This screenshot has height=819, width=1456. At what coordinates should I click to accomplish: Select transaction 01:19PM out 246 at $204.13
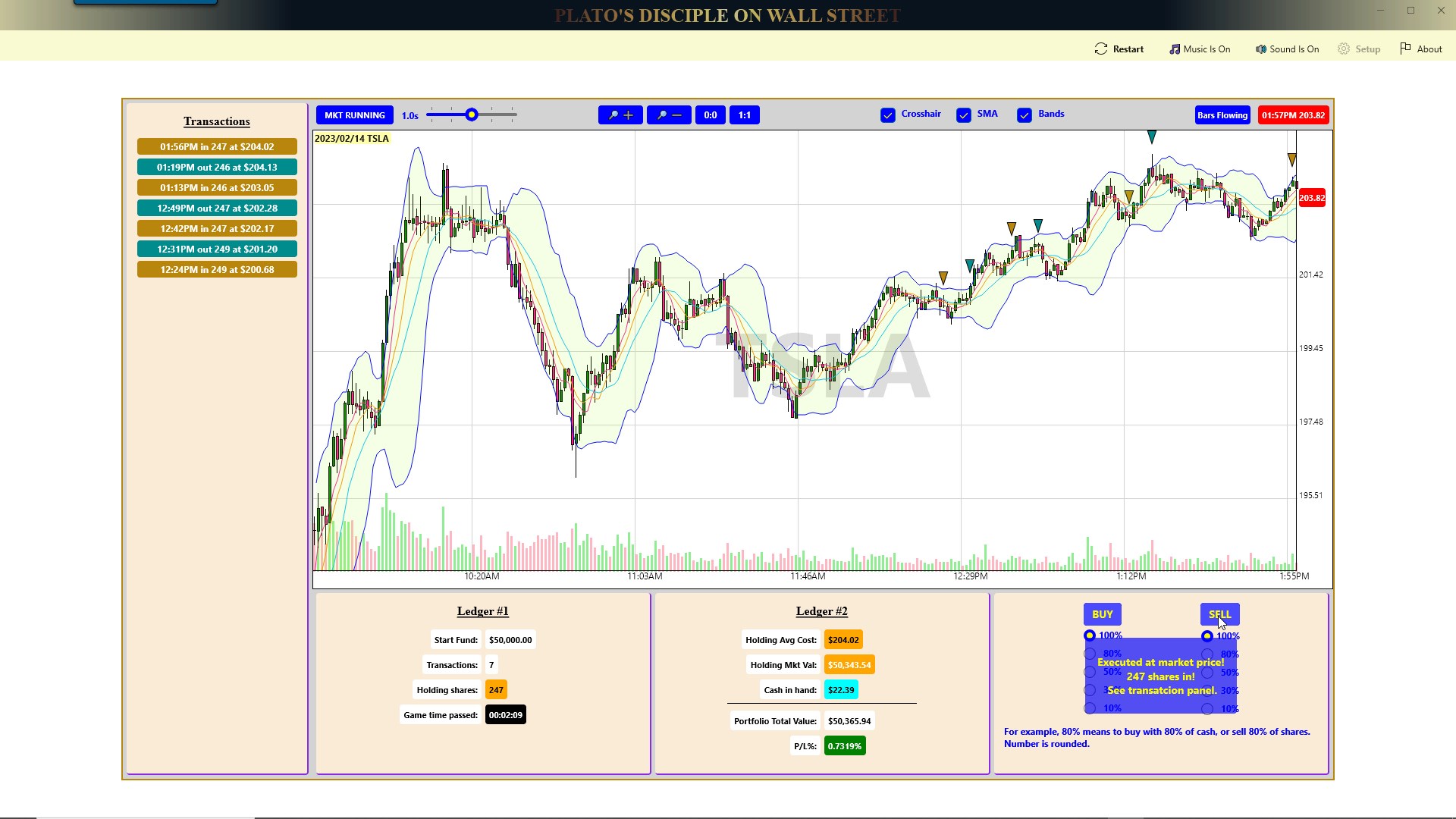point(217,168)
